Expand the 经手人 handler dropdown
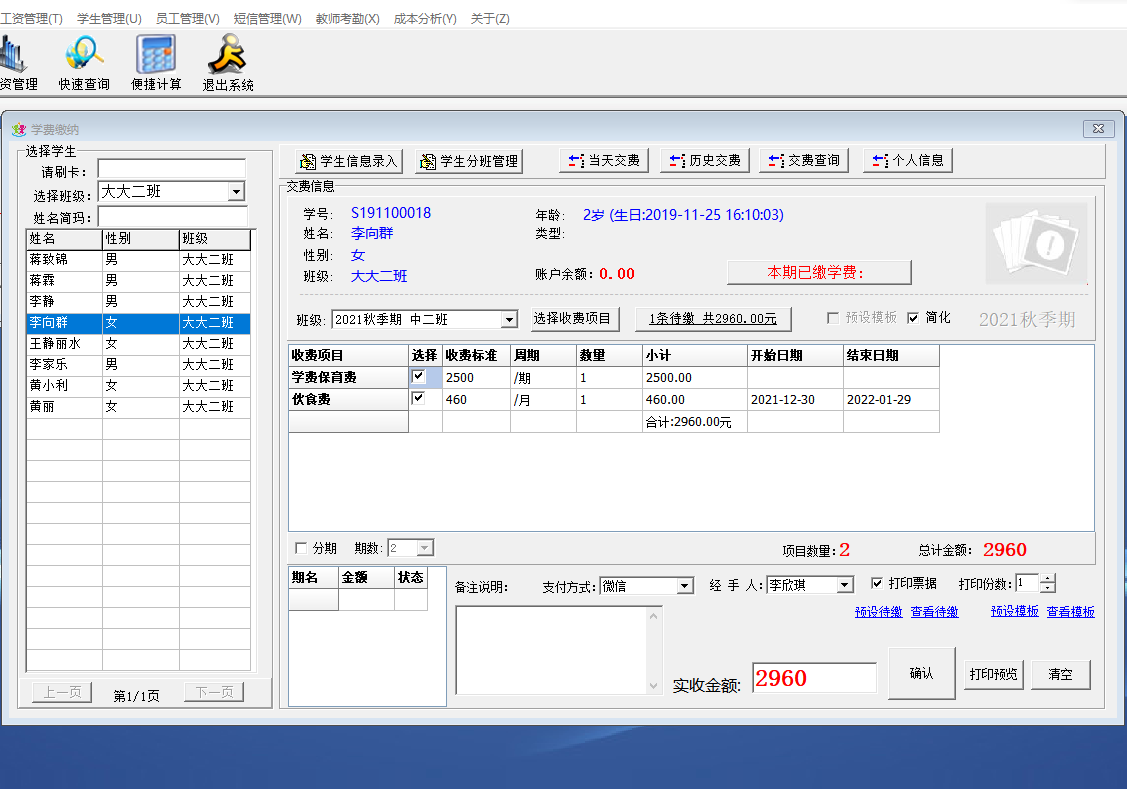This screenshot has height=789, width=1127. [x=845, y=585]
